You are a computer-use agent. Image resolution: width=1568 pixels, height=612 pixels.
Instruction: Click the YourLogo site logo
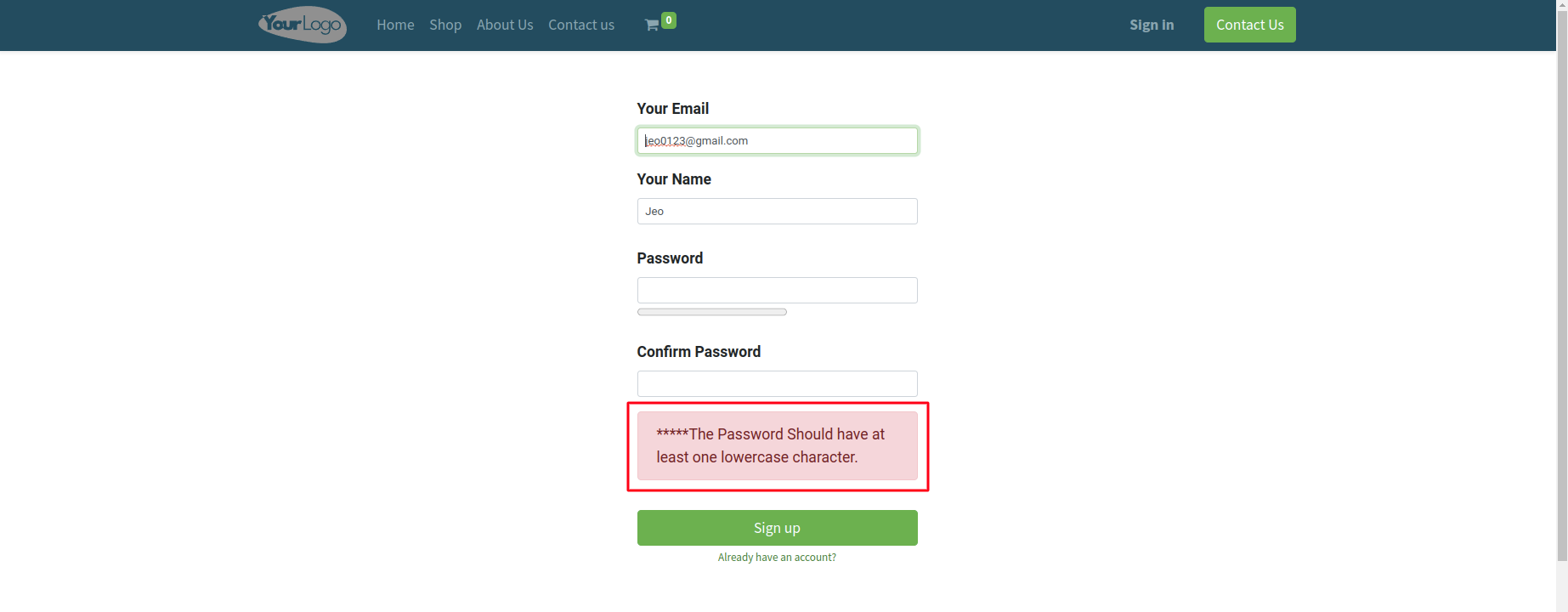[x=303, y=25]
